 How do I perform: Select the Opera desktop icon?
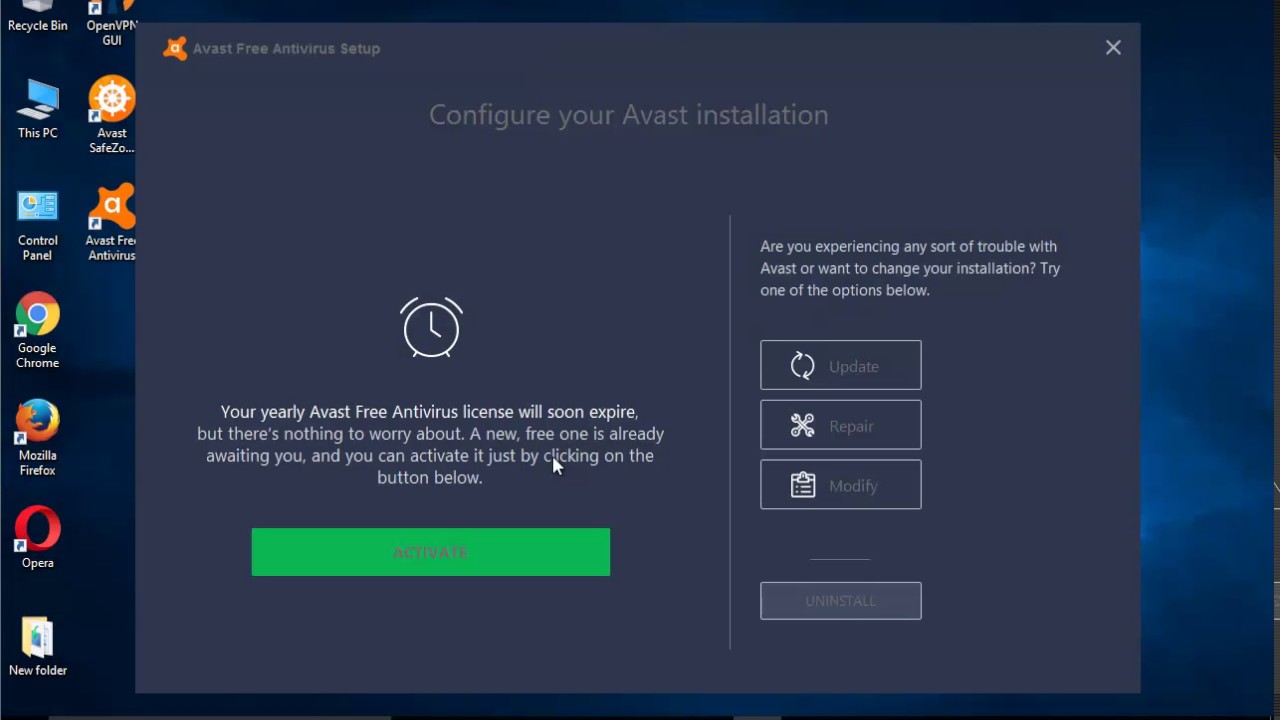38,538
